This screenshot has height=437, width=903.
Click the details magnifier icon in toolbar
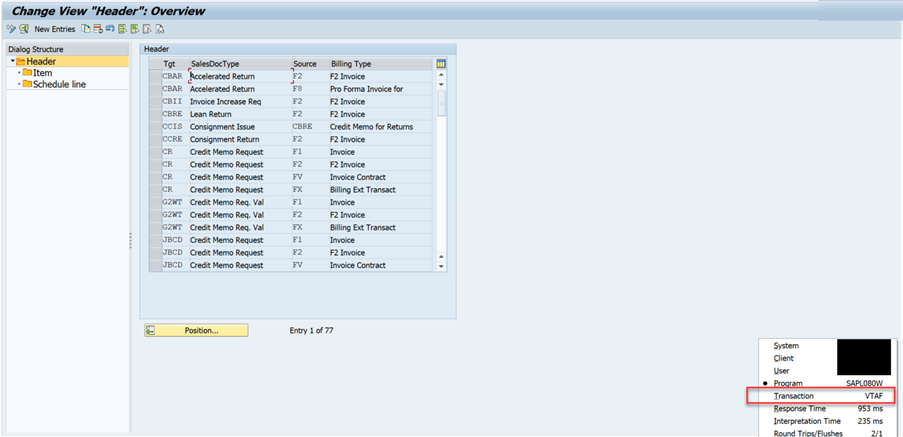tap(24, 29)
